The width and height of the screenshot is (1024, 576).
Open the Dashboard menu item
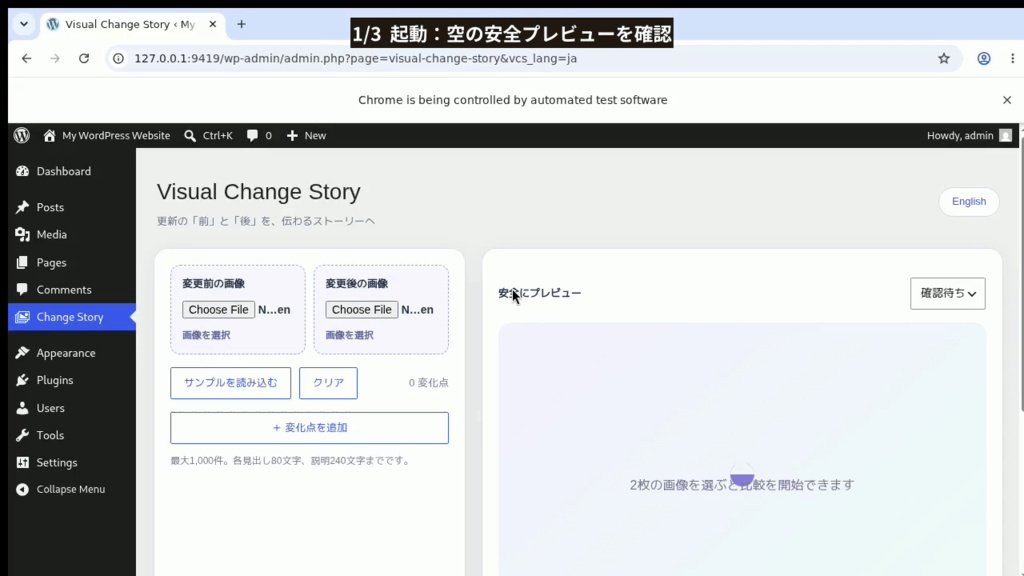point(72,171)
